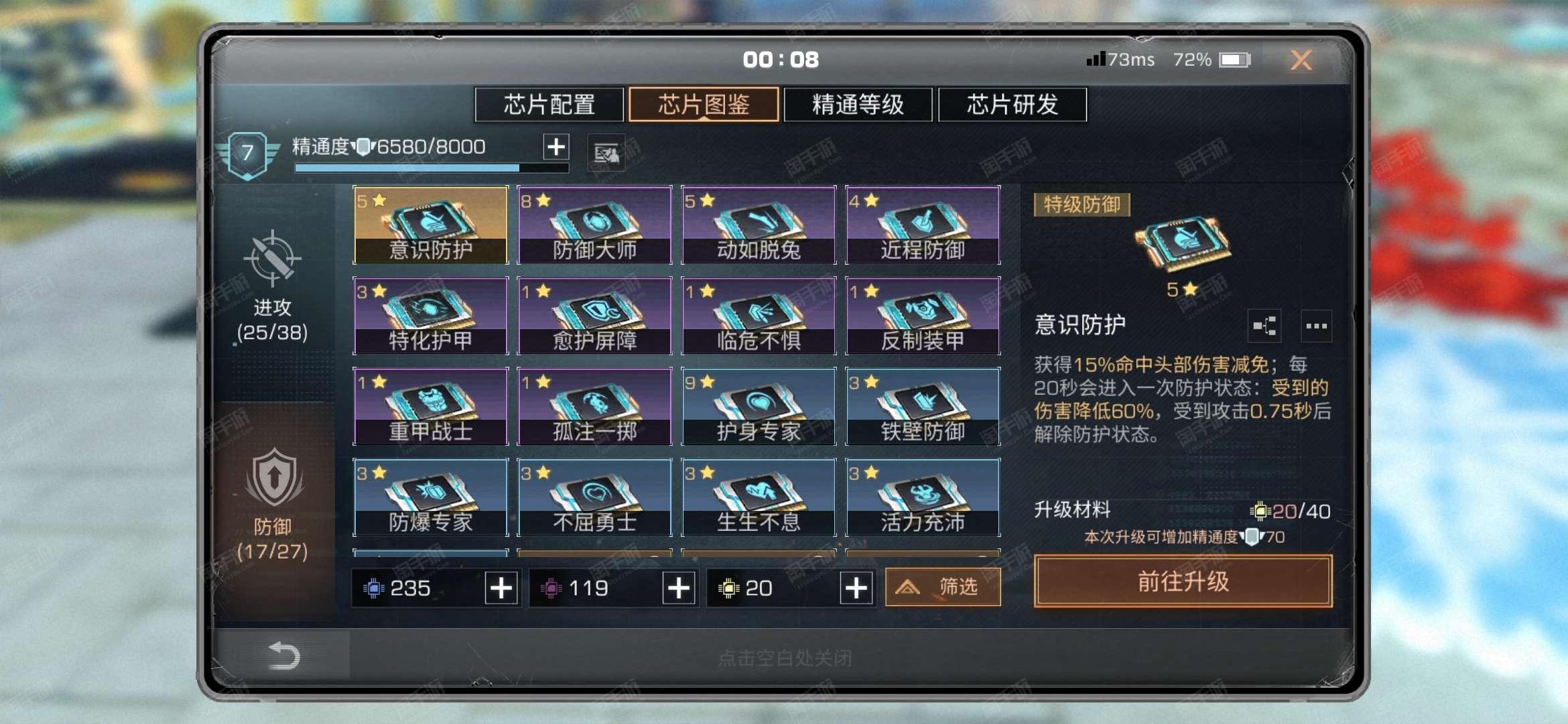Open the three-dot more options icon

coord(1316,326)
